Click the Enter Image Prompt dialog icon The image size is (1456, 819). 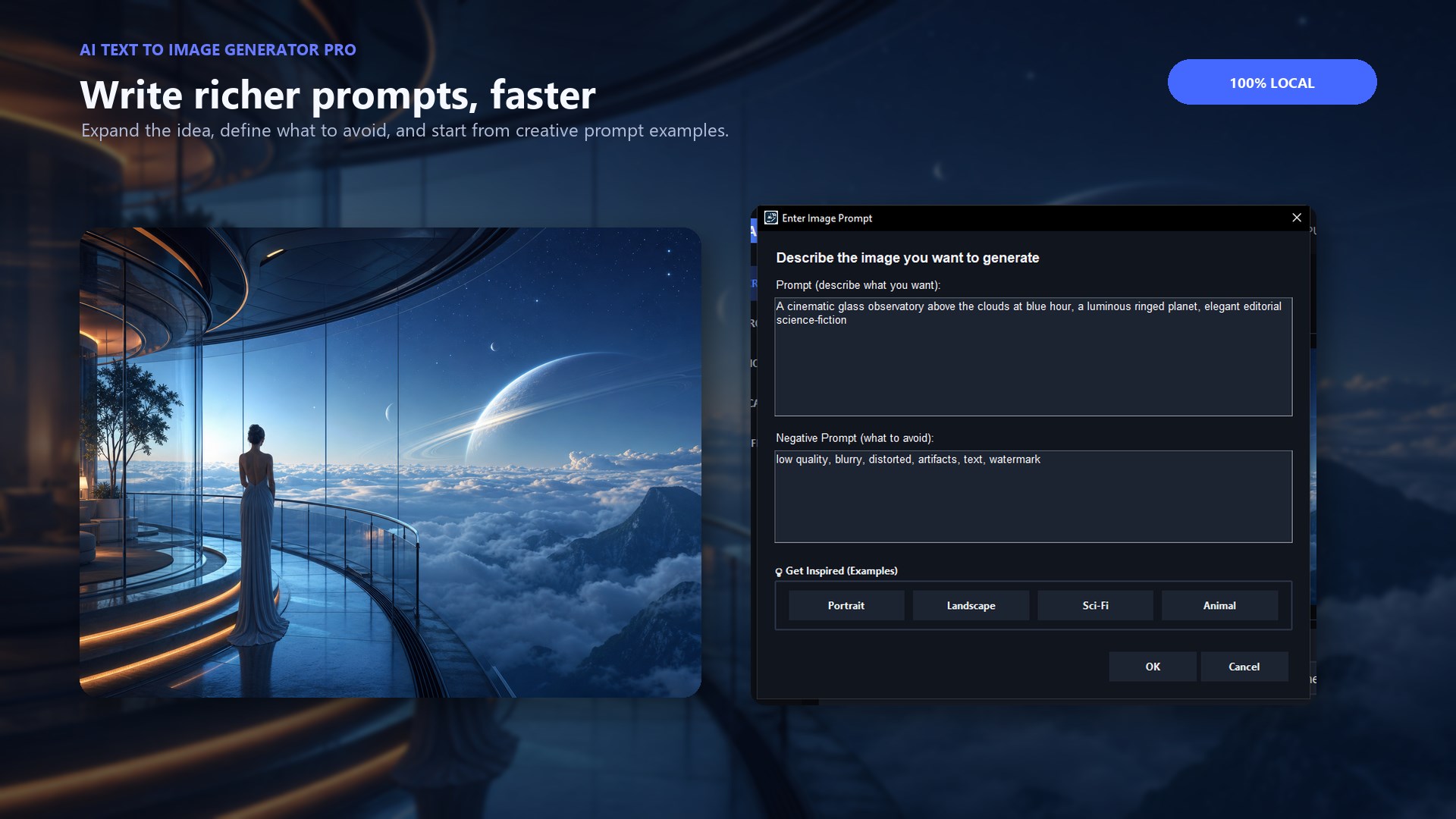771,218
